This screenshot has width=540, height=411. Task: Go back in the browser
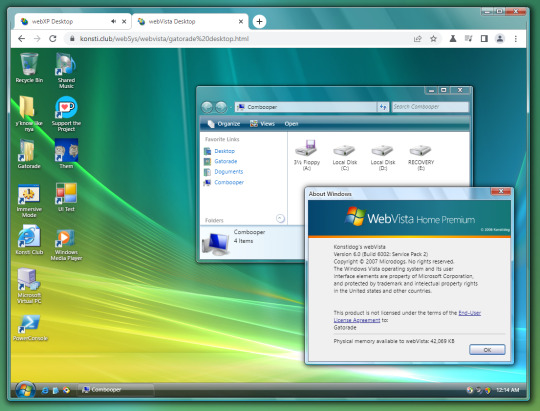pos(21,39)
